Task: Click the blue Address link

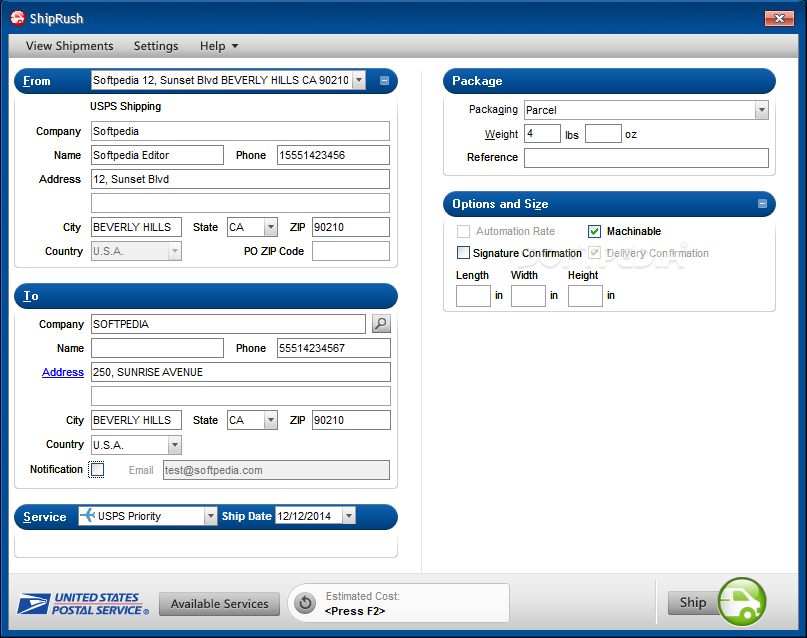Action: coord(63,372)
